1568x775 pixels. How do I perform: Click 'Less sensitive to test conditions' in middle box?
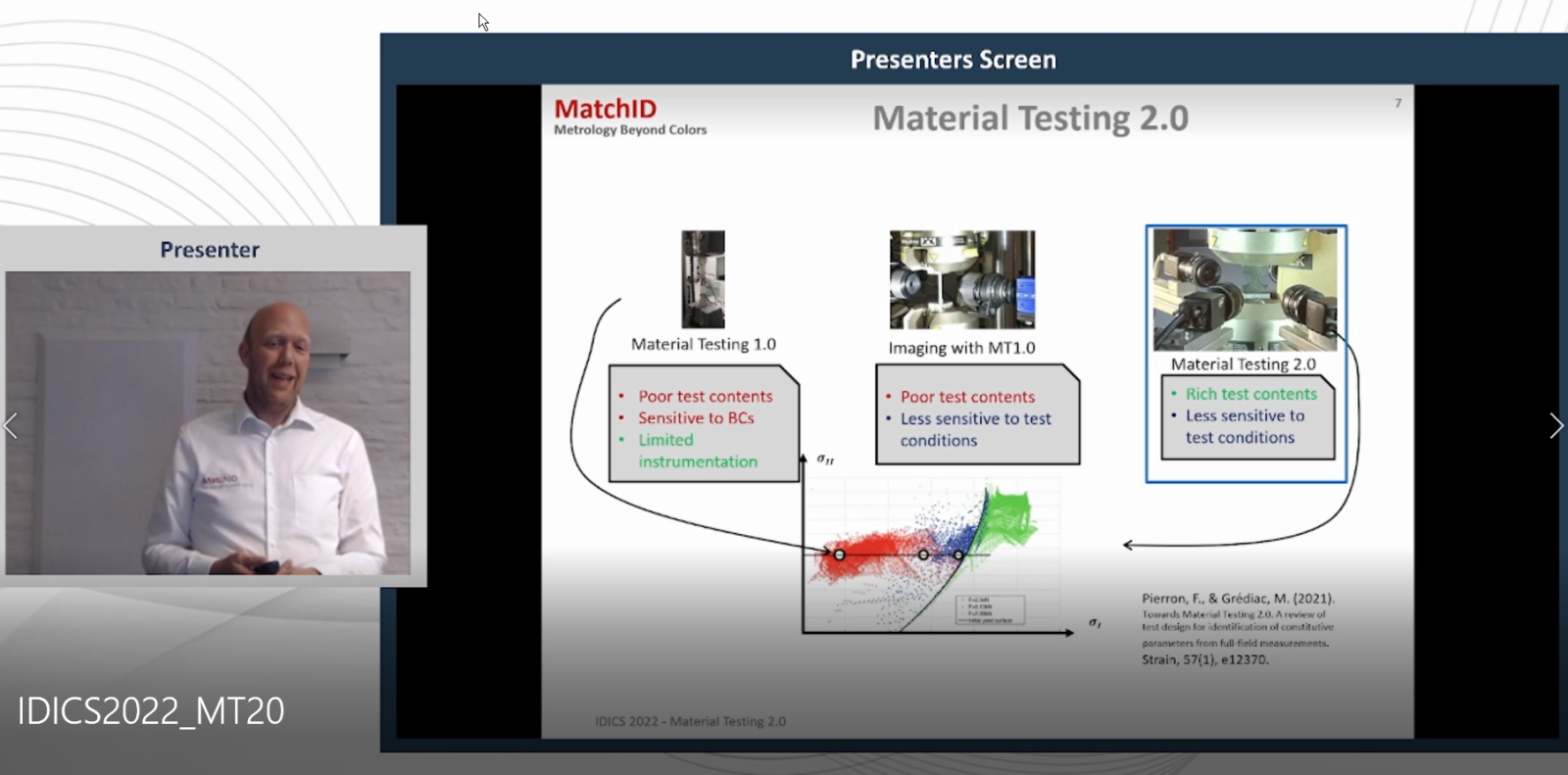tap(975, 429)
